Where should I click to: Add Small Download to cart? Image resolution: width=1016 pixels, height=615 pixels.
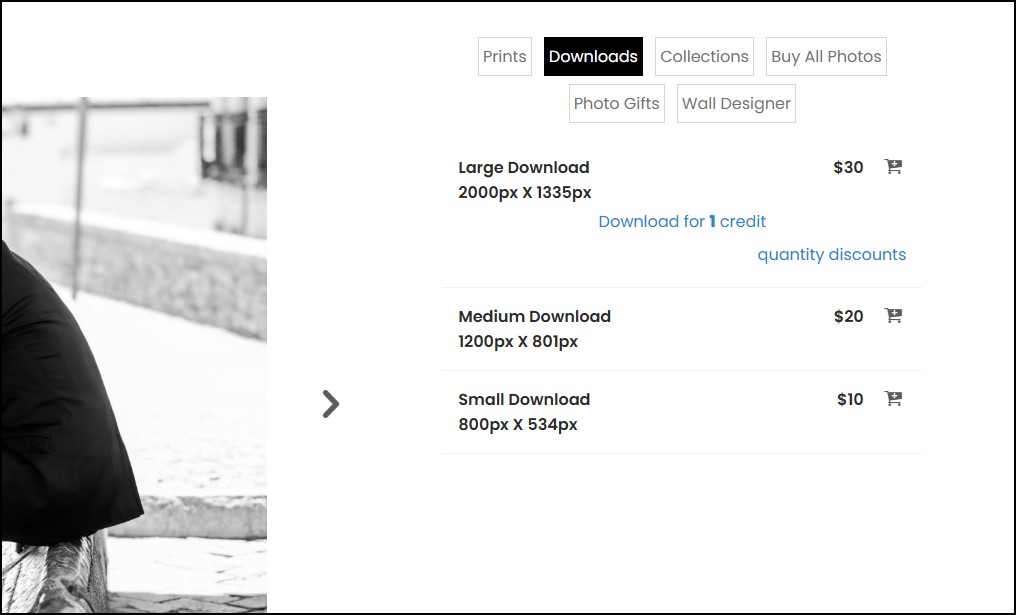[894, 399]
